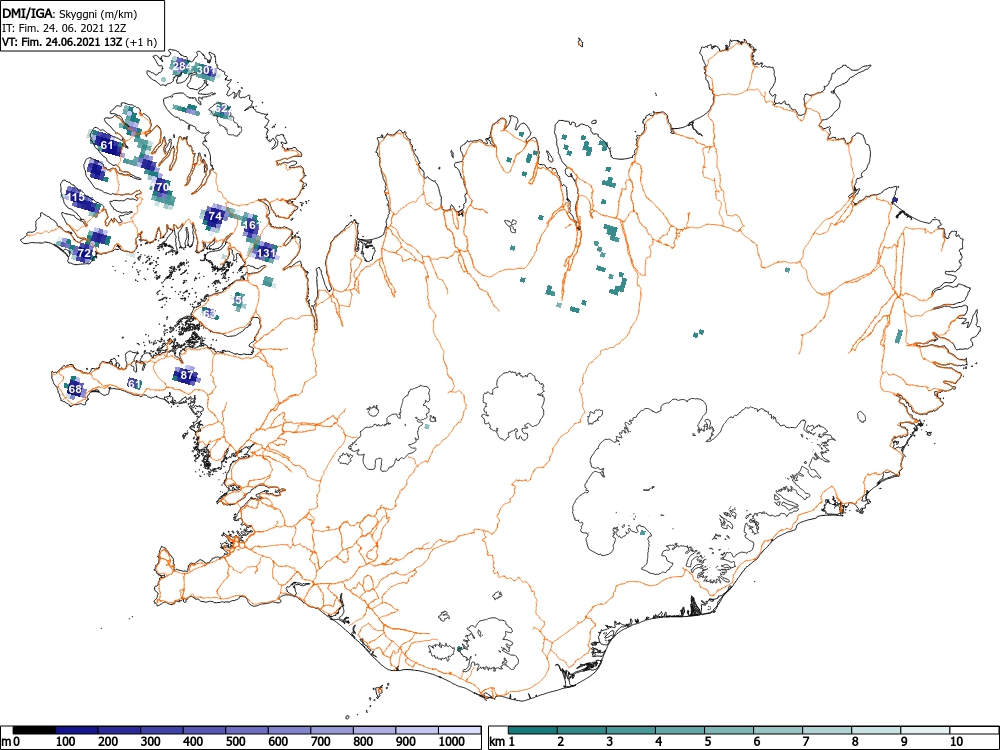This screenshot has height=750, width=1000.
Task: Click the map value "115" in the Westfjords
Action: pyautogui.click(x=76, y=197)
